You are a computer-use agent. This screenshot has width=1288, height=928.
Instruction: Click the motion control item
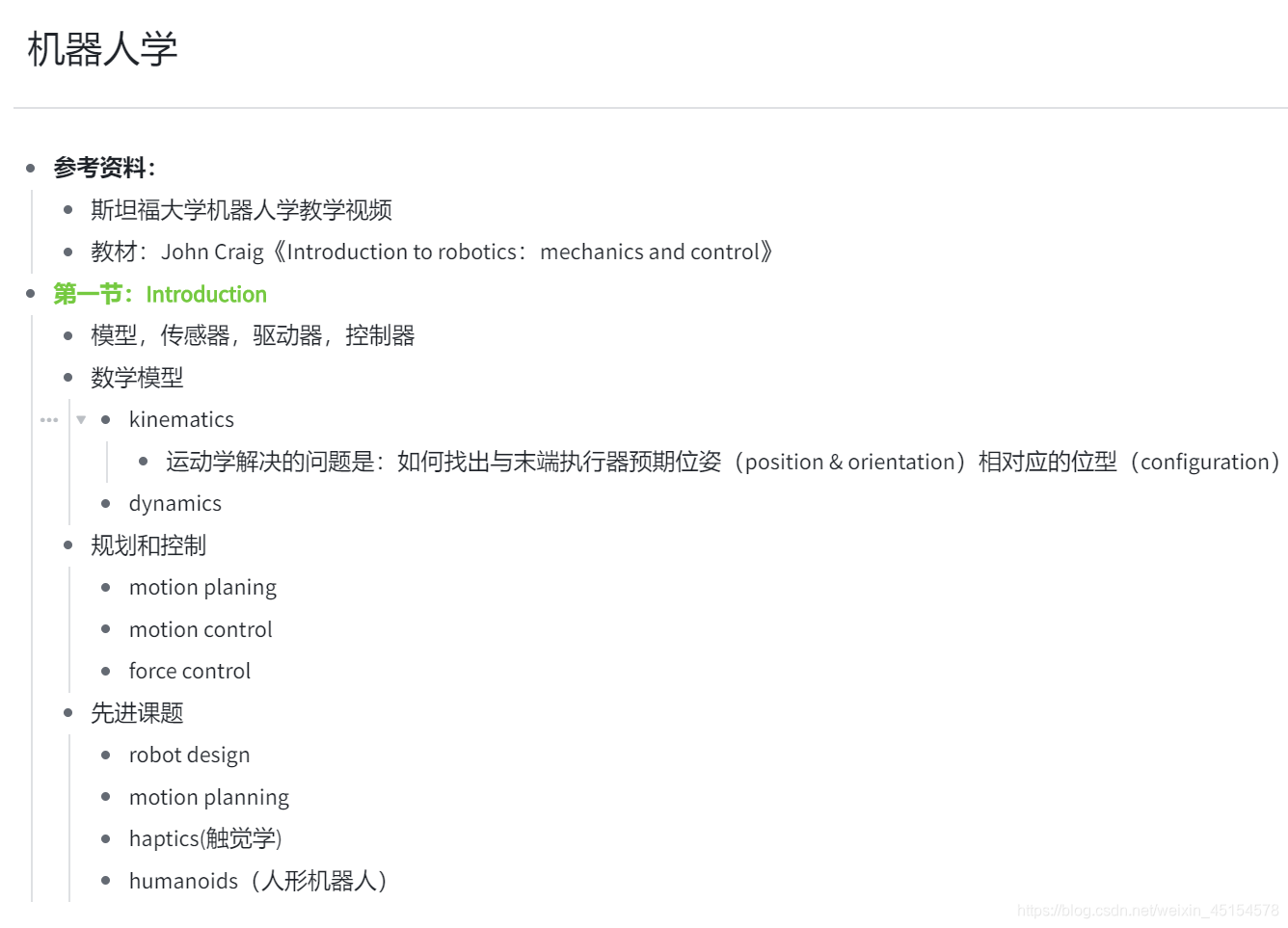click(201, 629)
